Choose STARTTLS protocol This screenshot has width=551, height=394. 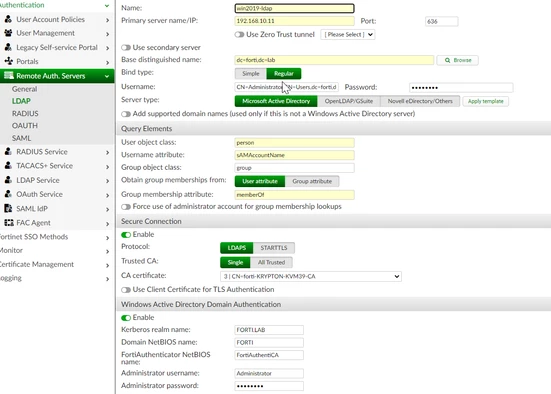(274, 248)
